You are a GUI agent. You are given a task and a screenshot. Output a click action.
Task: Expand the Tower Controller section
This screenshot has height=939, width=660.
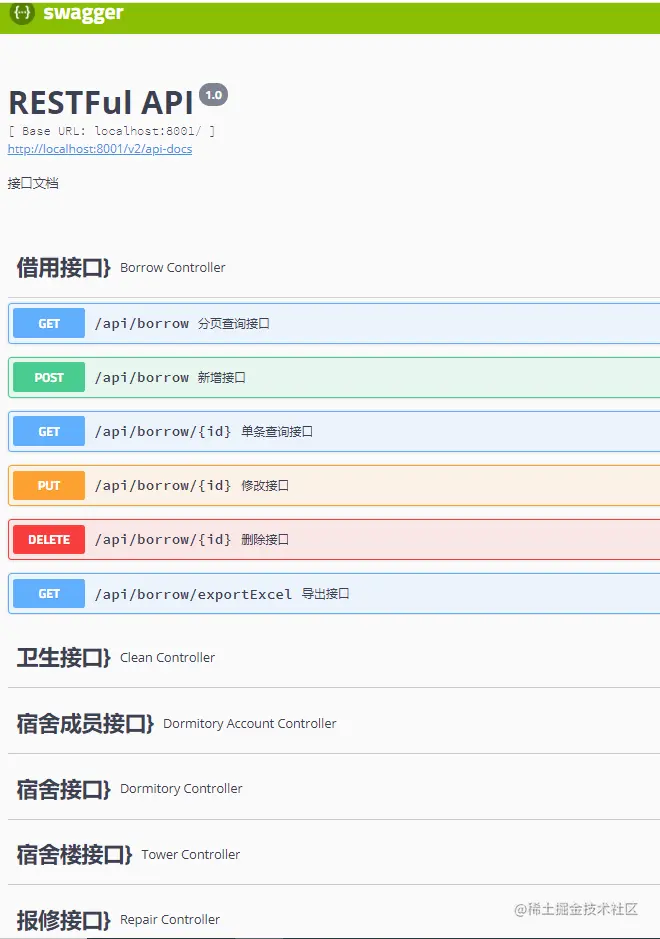pyautogui.click(x=334, y=855)
